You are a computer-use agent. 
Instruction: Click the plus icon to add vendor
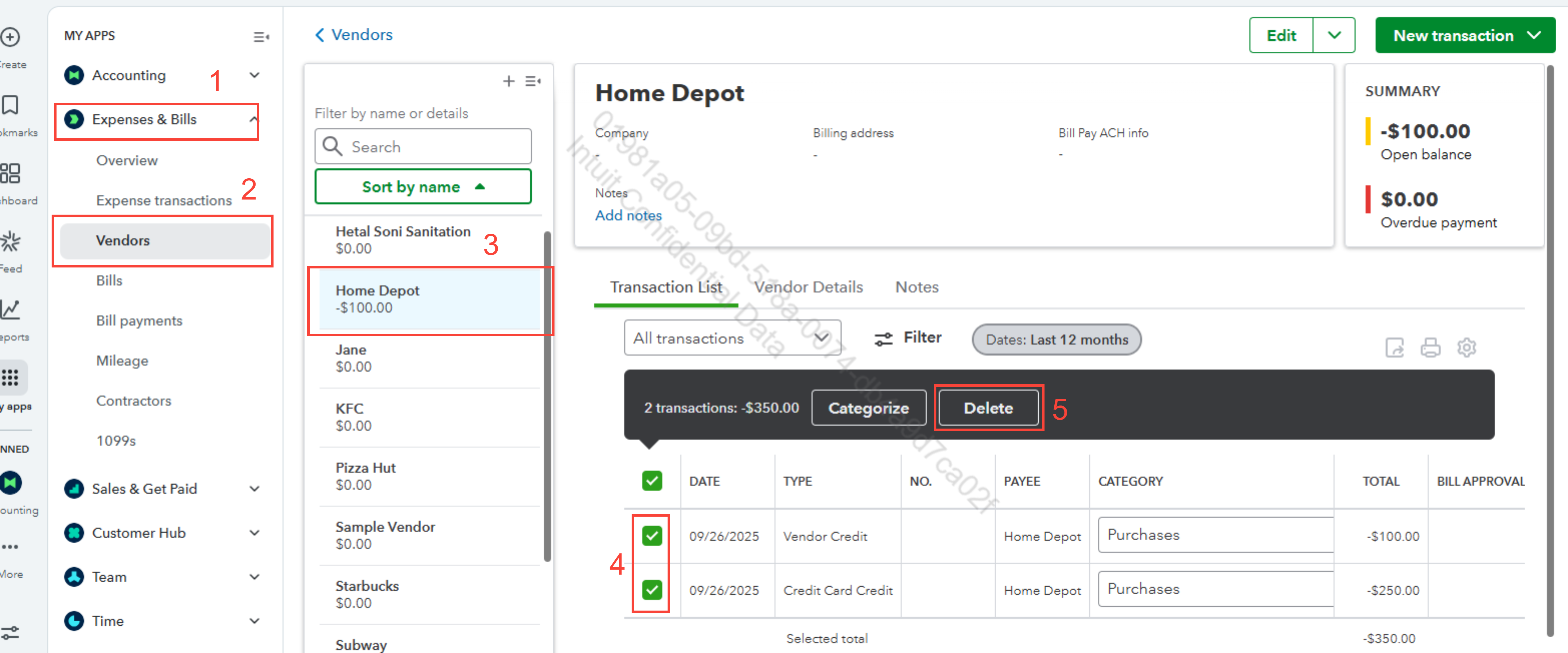(x=508, y=81)
